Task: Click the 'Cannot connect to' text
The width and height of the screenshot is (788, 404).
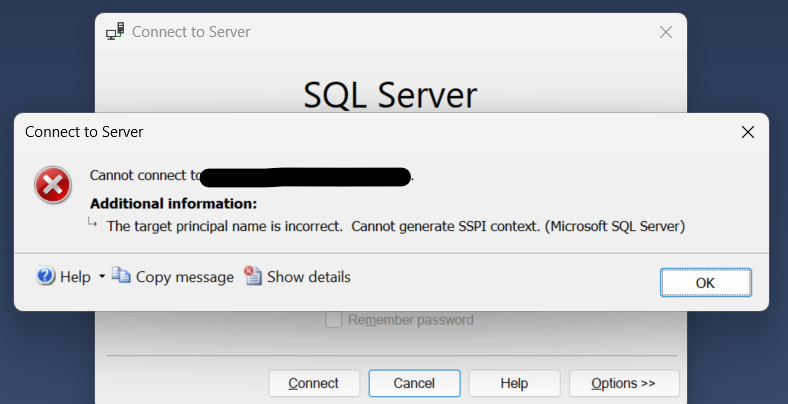Action: [145, 175]
